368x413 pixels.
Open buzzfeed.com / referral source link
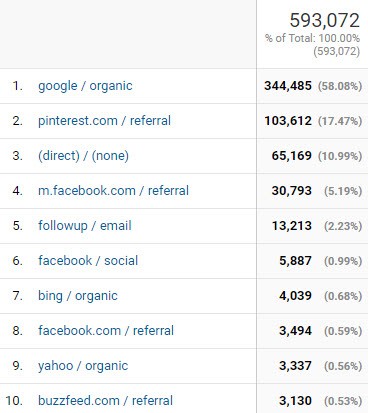pyautogui.click(x=105, y=401)
